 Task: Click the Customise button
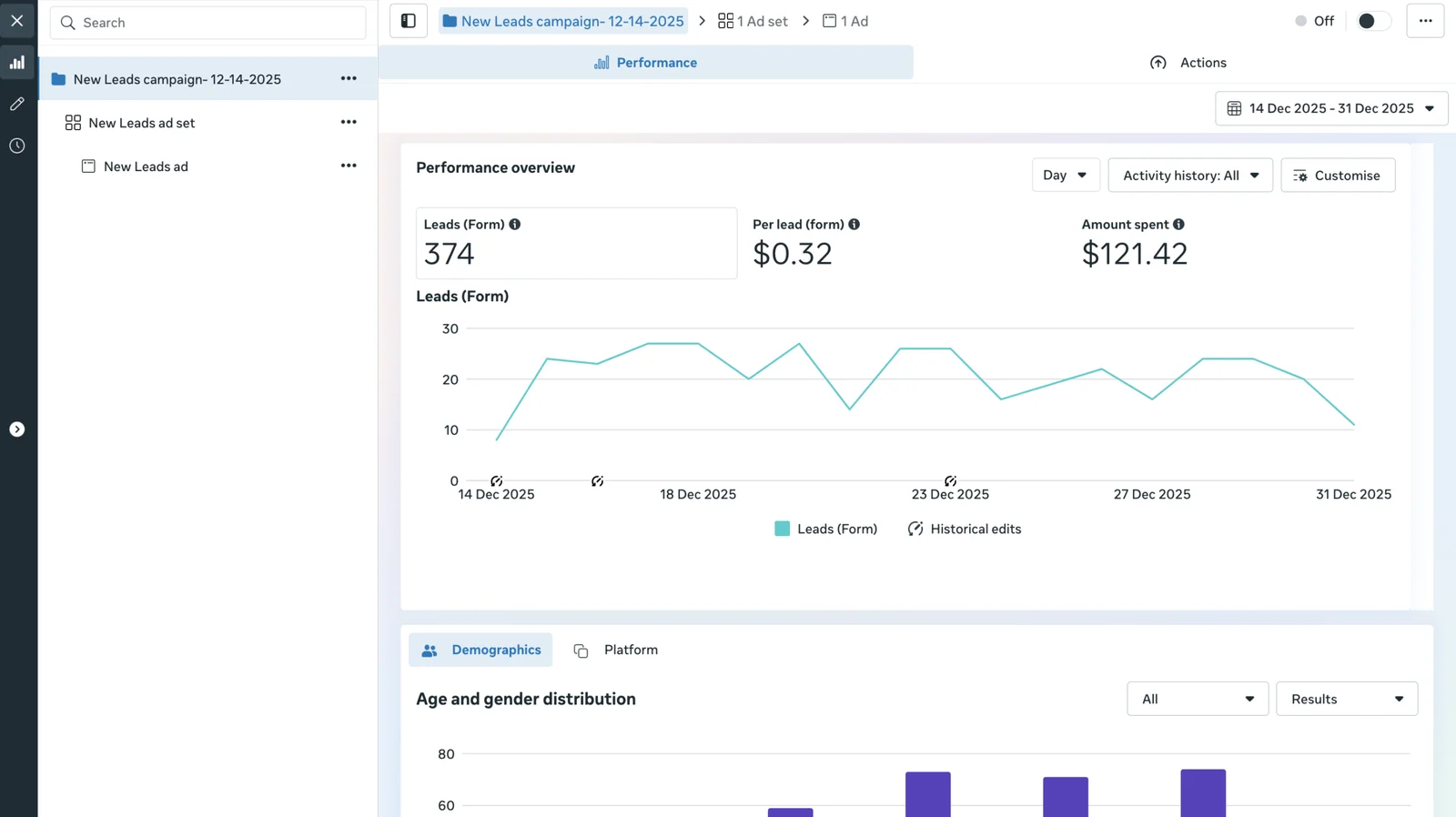point(1337,176)
